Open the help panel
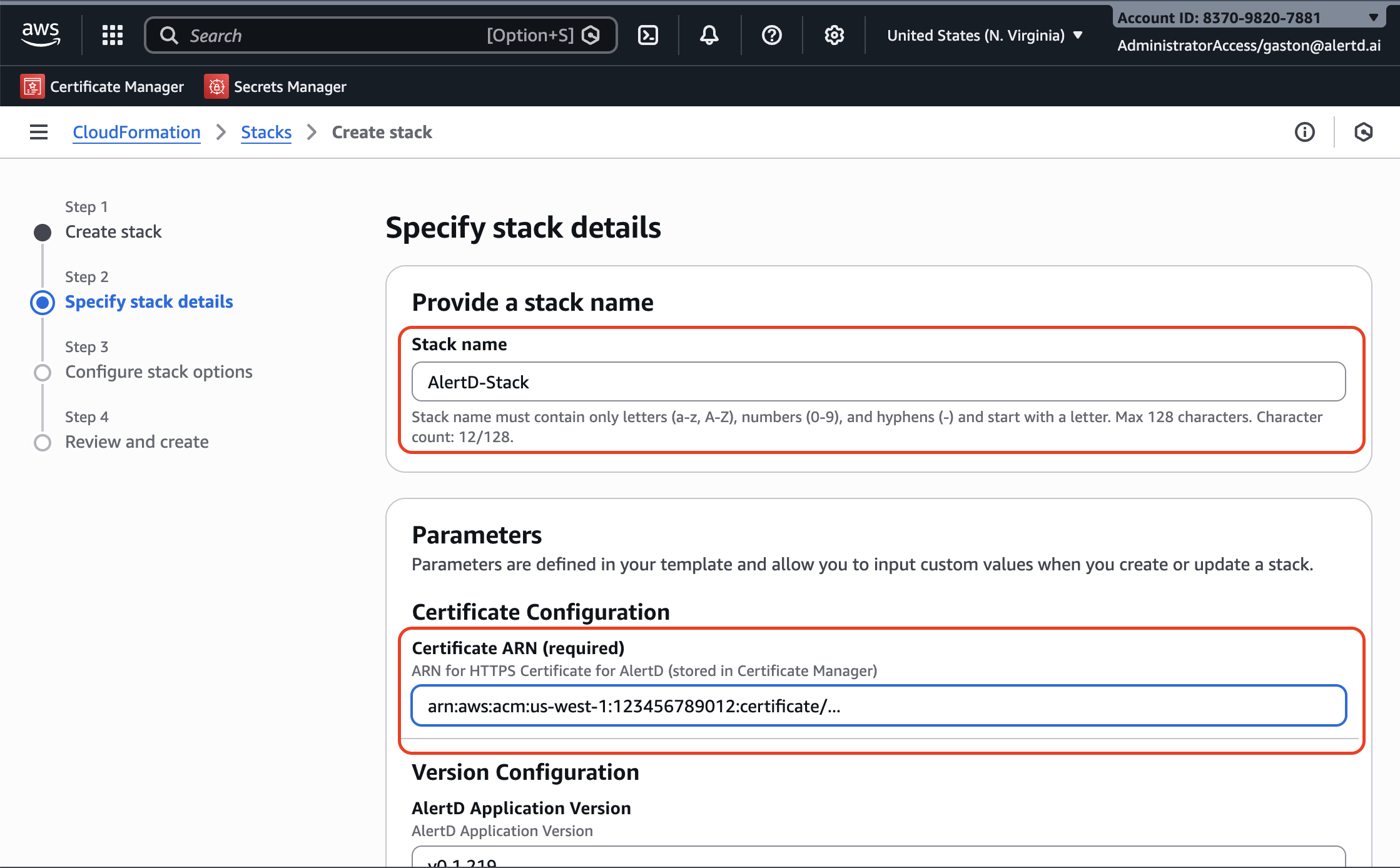The image size is (1400, 868). (x=771, y=35)
